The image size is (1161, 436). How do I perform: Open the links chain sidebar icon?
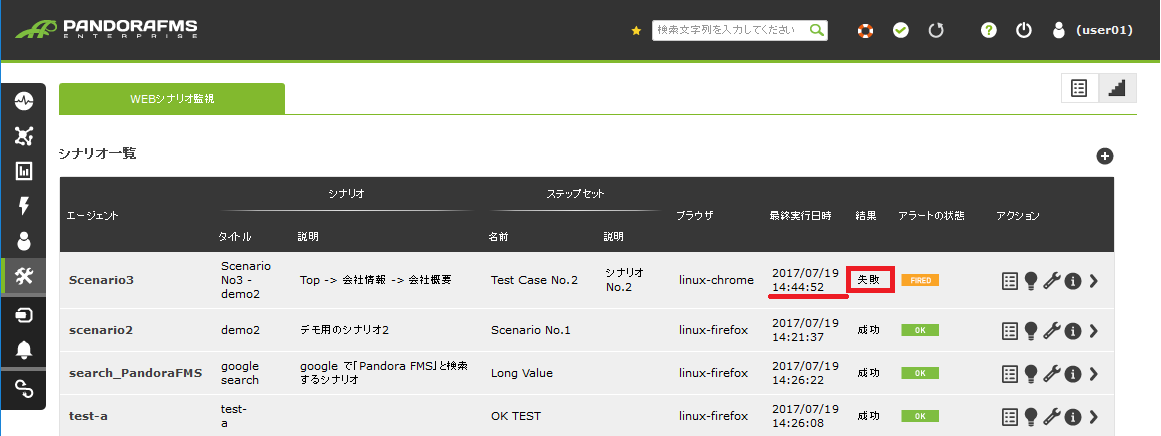(24, 387)
